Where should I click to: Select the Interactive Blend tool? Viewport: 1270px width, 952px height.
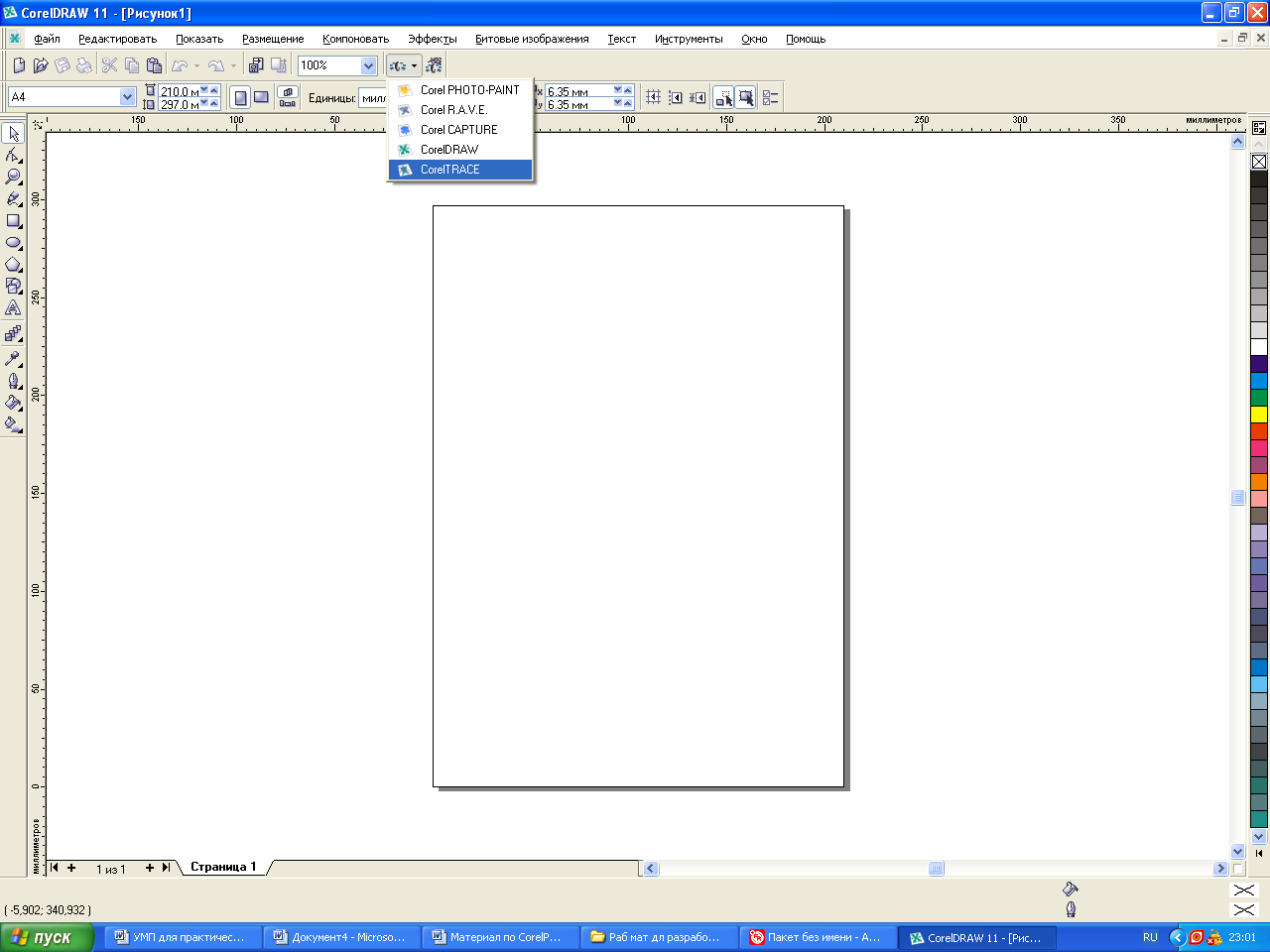pos(14,334)
